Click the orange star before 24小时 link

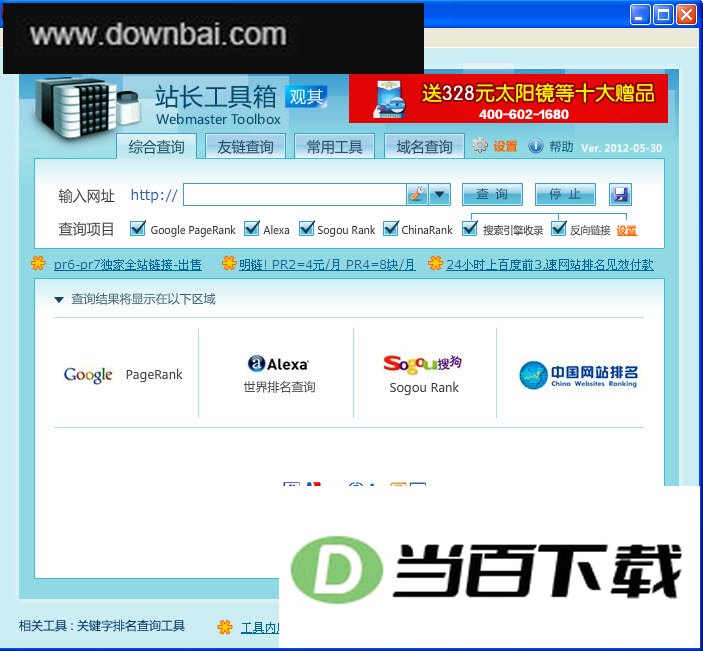coord(435,263)
